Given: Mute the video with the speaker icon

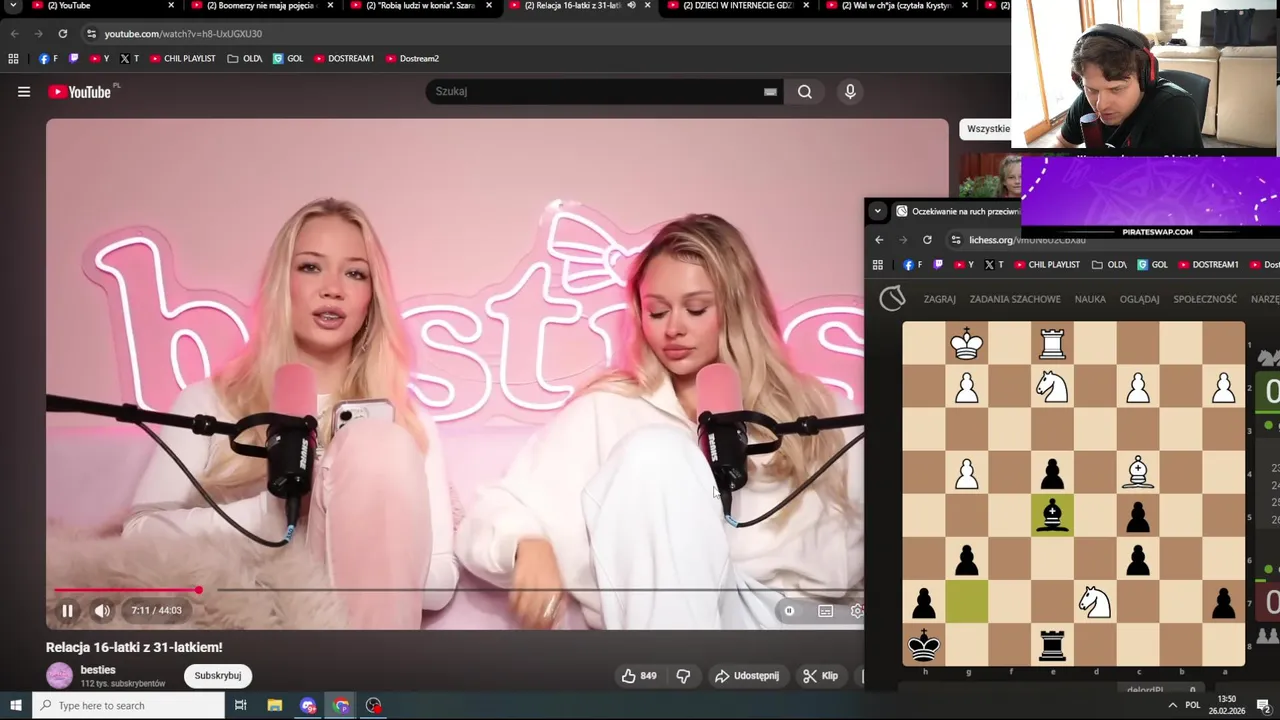Looking at the screenshot, I should tap(102, 611).
